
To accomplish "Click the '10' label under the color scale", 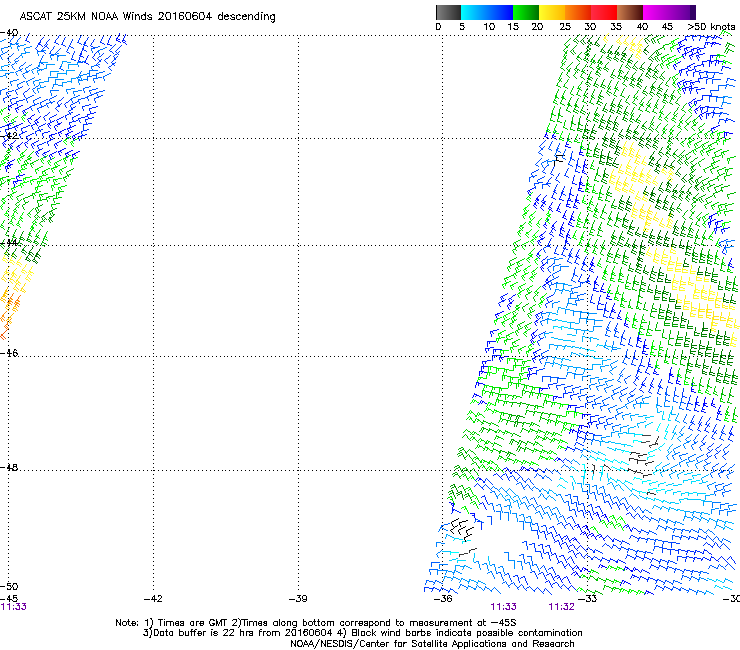I will pos(489,27).
